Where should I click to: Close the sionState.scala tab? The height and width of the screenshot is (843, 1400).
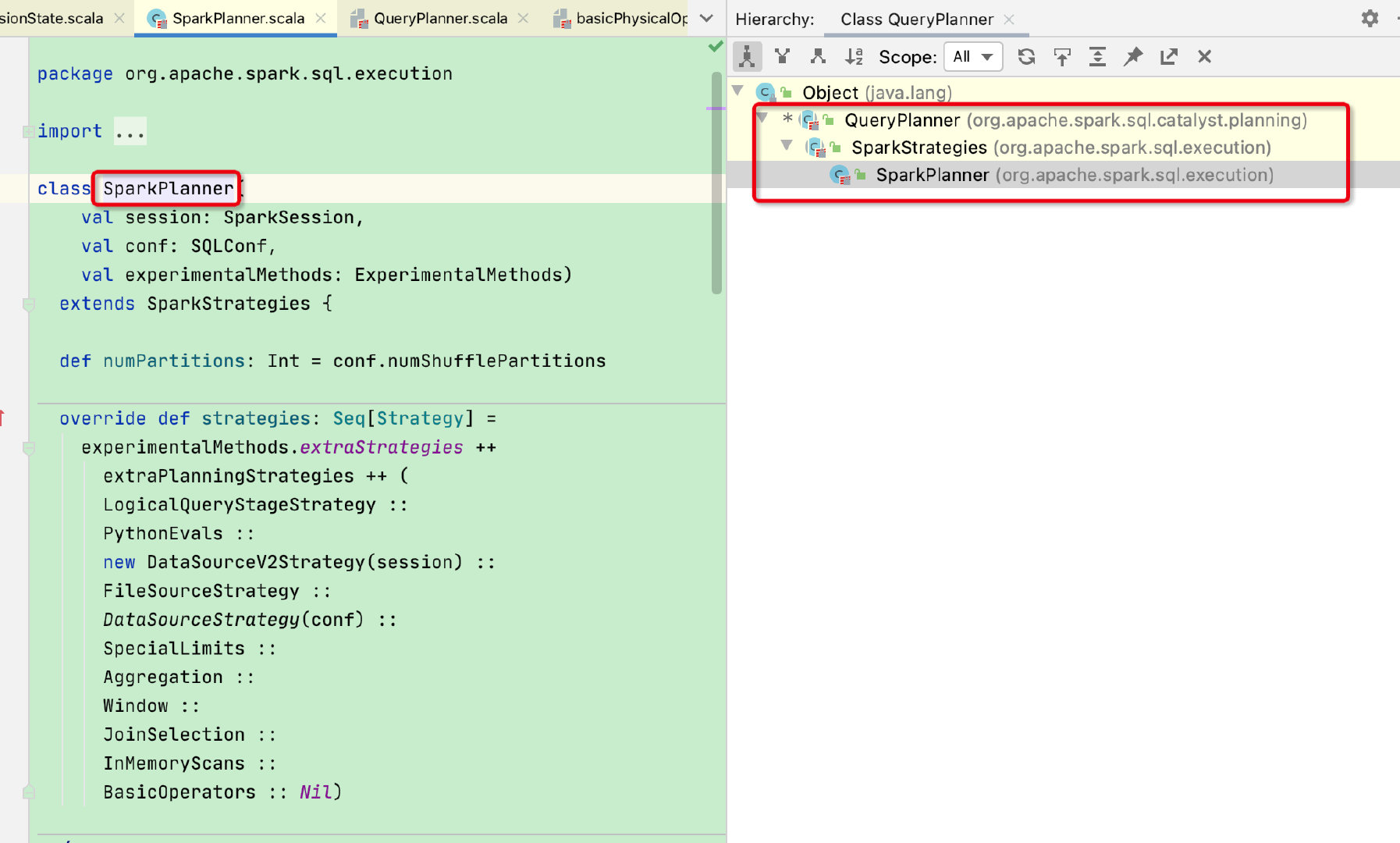[119, 18]
